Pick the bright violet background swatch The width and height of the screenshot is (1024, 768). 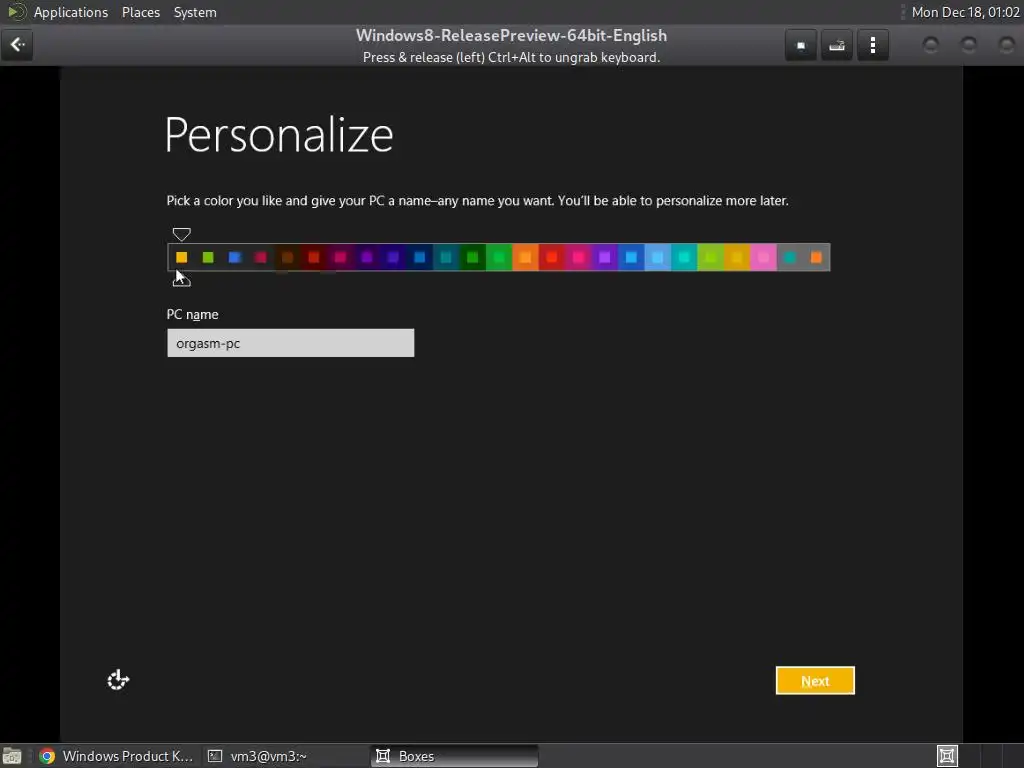pos(605,257)
